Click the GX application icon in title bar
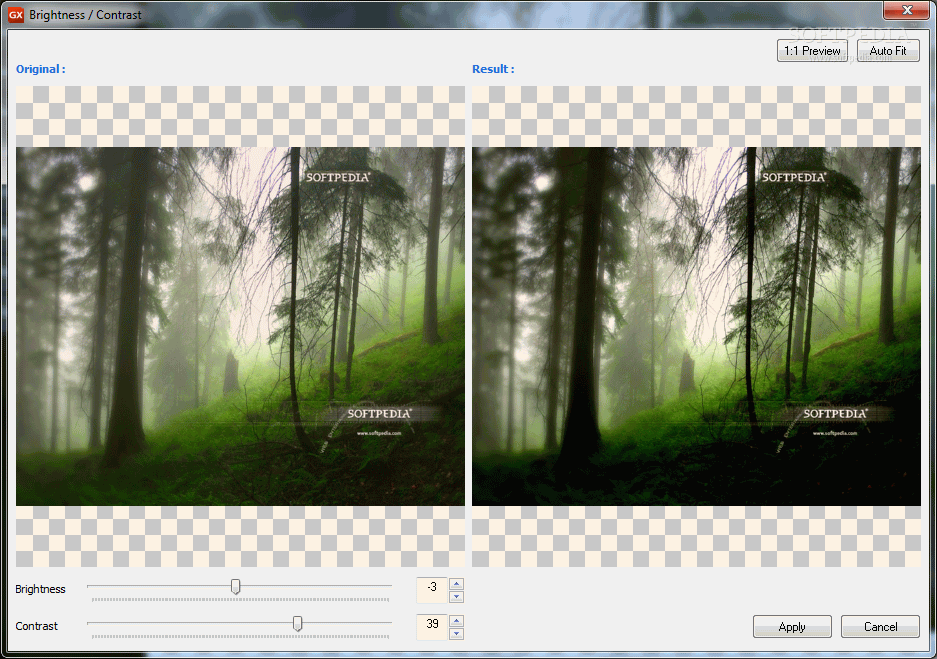937x659 pixels. [x=16, y=15]
